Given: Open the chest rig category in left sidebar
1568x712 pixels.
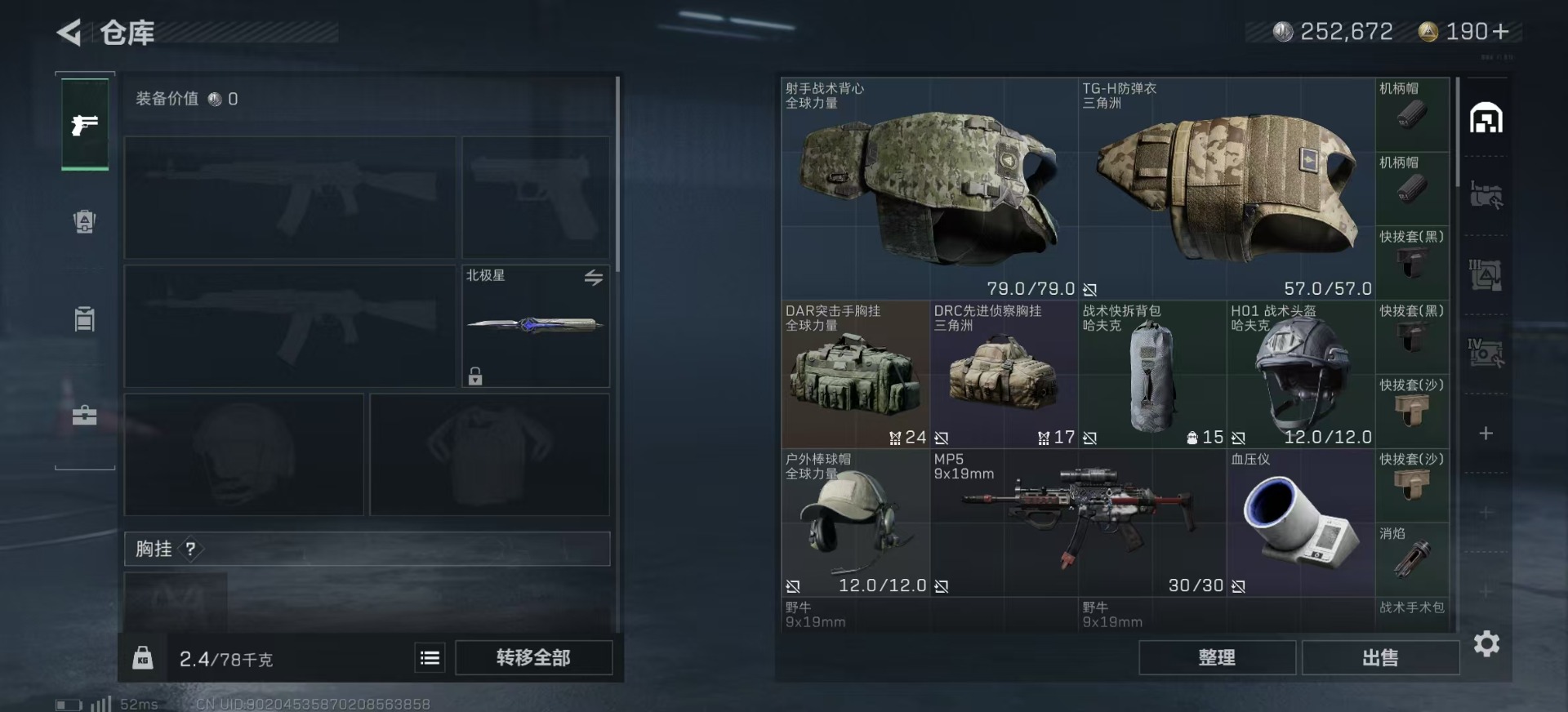Looking at the screenshot, I should (85, 318).
